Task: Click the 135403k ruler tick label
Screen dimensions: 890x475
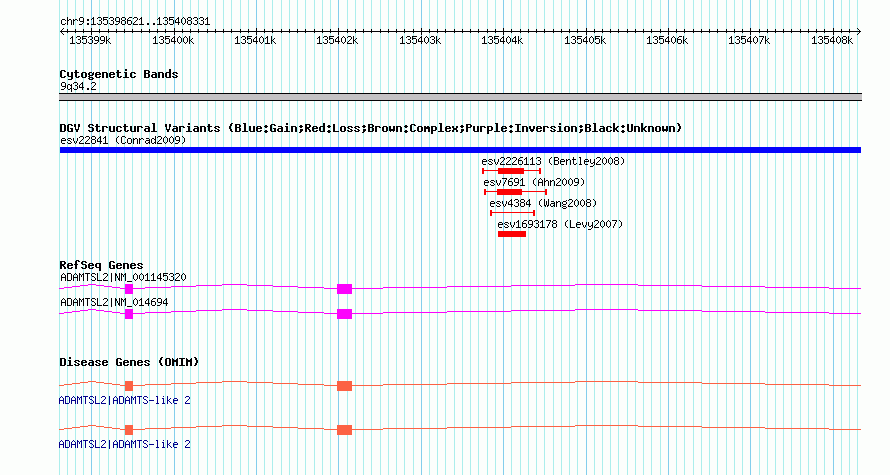Action: click(420, 40)
